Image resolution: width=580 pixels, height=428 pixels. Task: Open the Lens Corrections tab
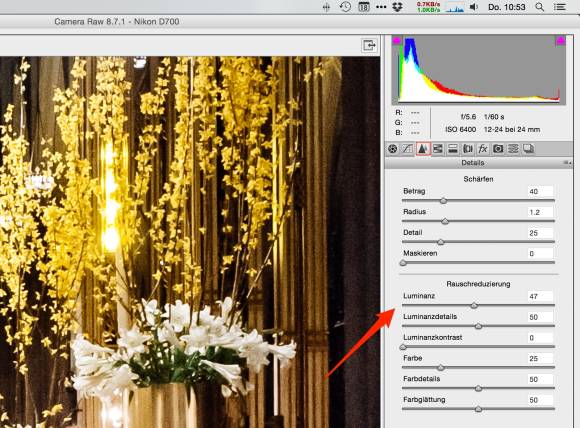468,149
